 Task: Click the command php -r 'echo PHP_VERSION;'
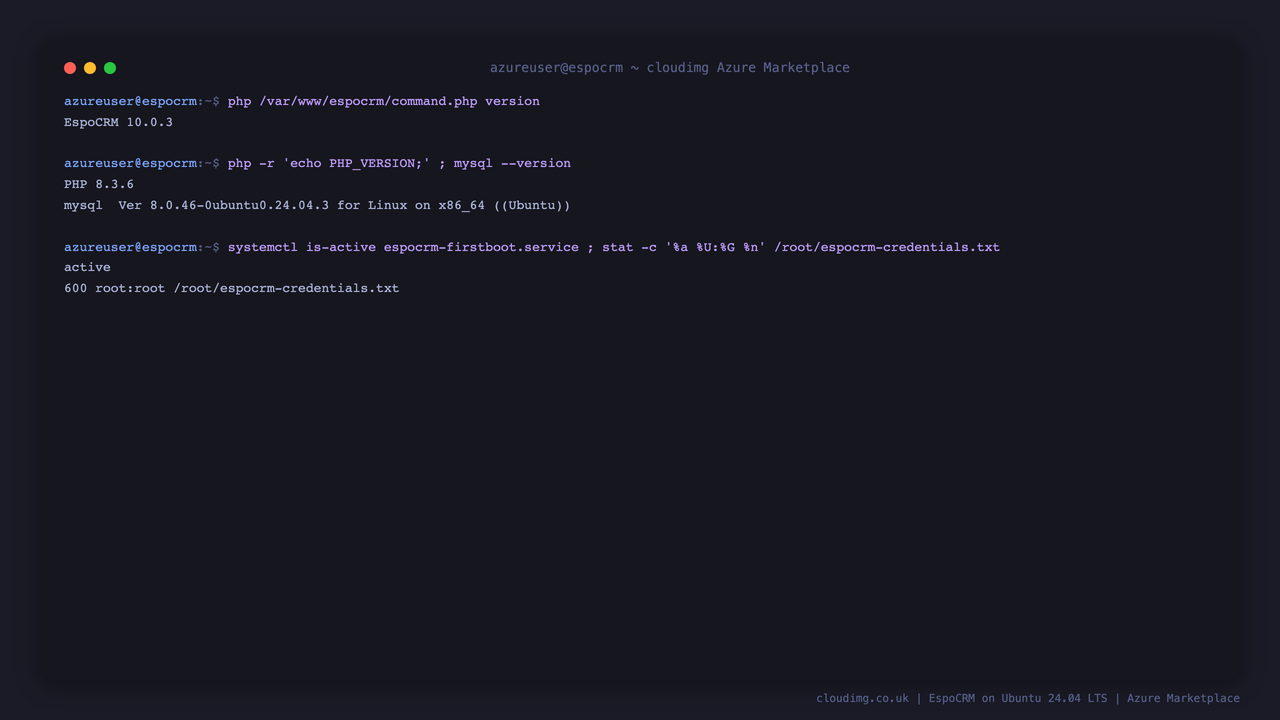329,163
